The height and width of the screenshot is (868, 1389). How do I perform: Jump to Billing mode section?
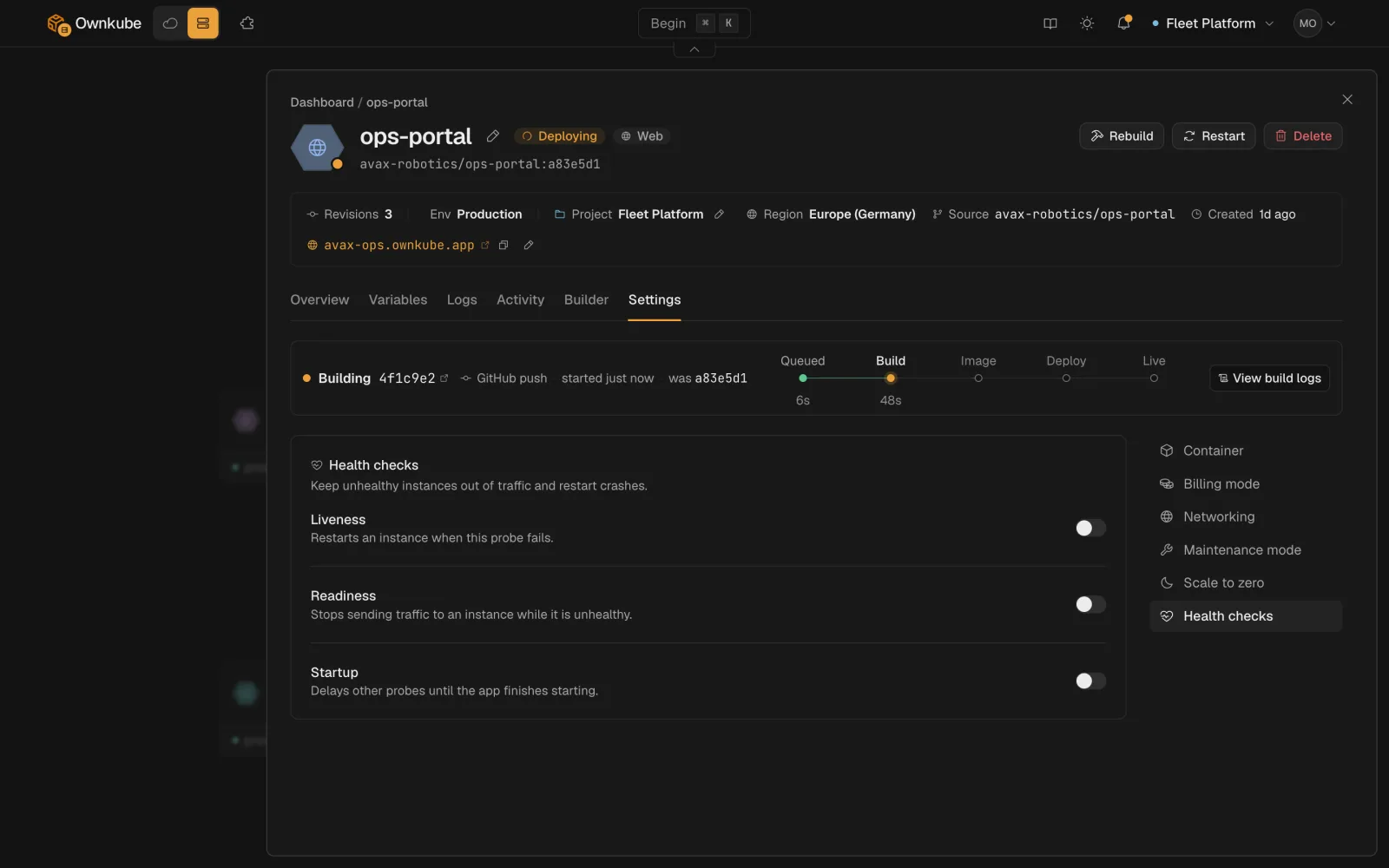pos(1246,483)
